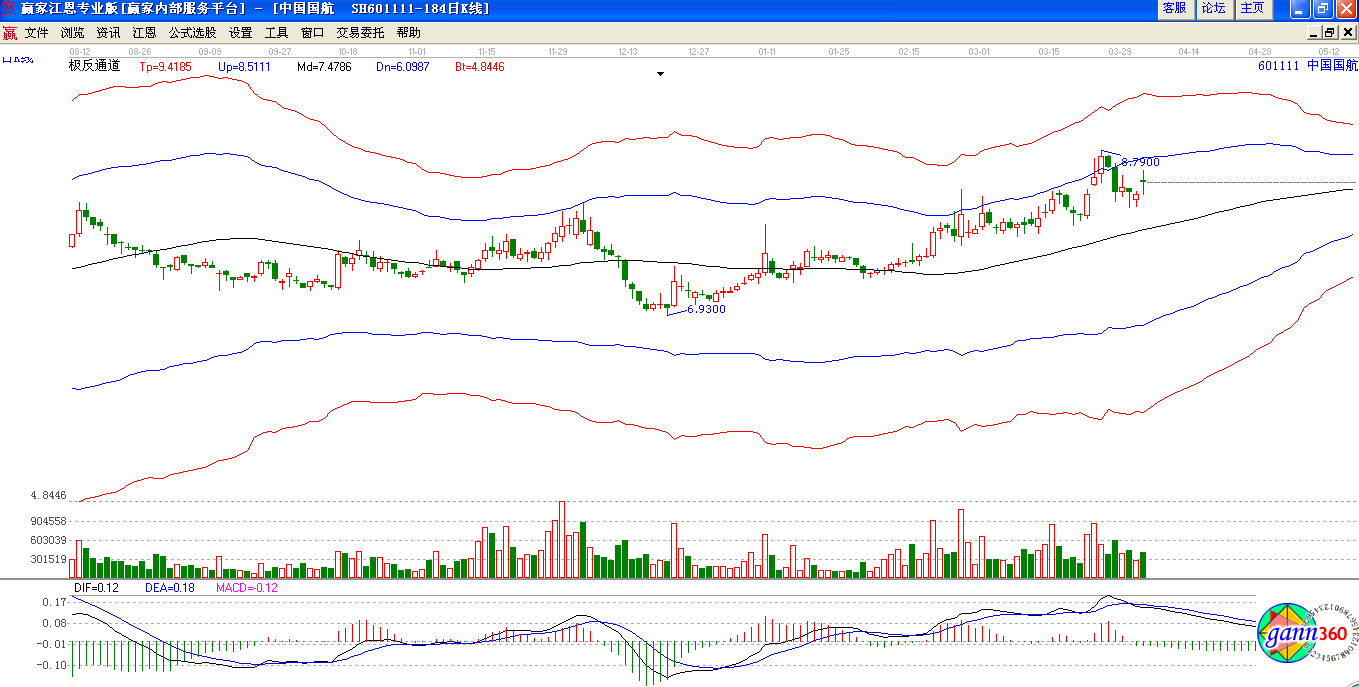Click the application logo in title bar
Image resolution: width=1359 pixels, height=687 pixels.
(x=9, y=8)
